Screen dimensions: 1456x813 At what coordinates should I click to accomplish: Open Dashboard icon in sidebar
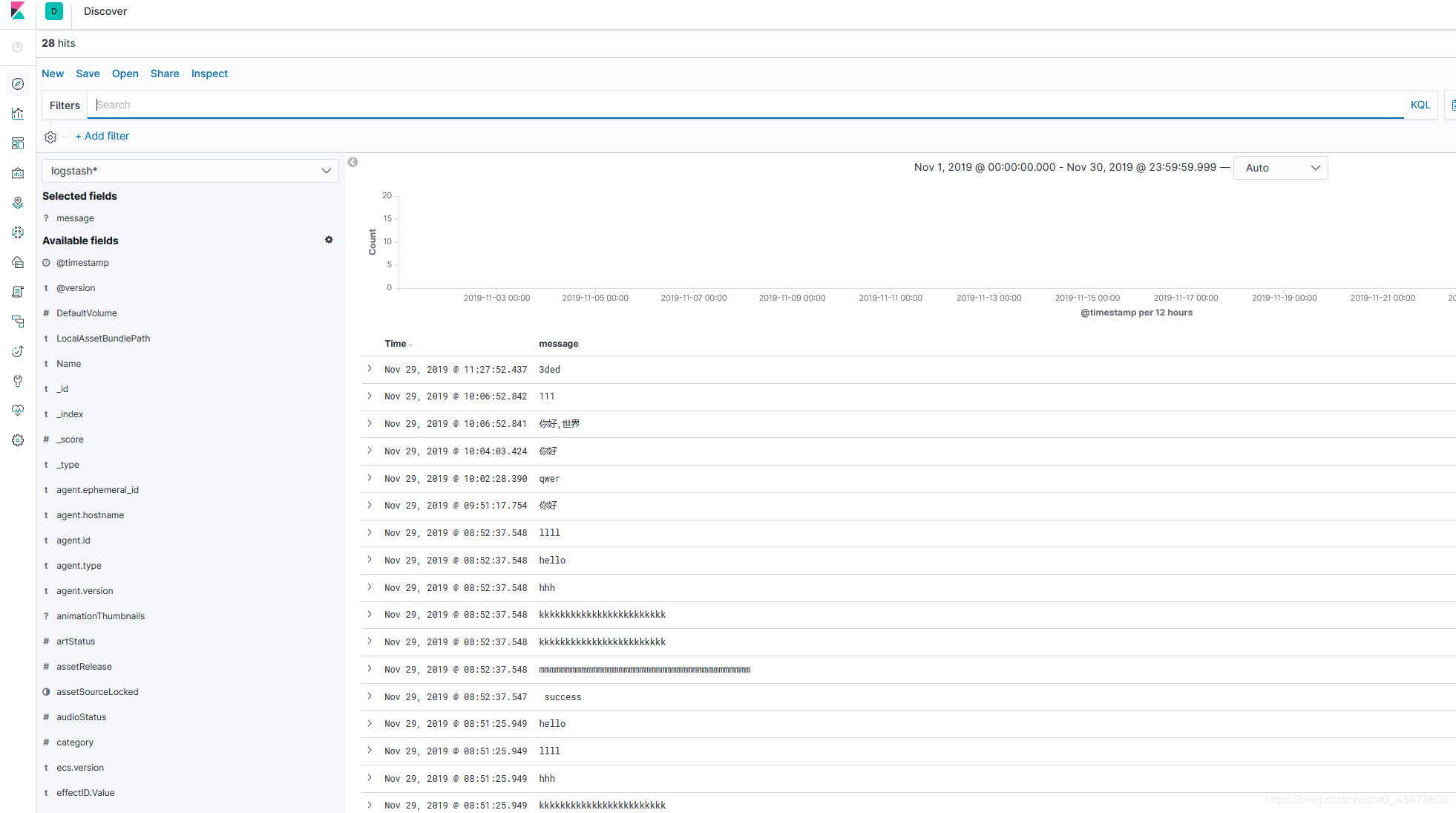(x=18, y=143)
